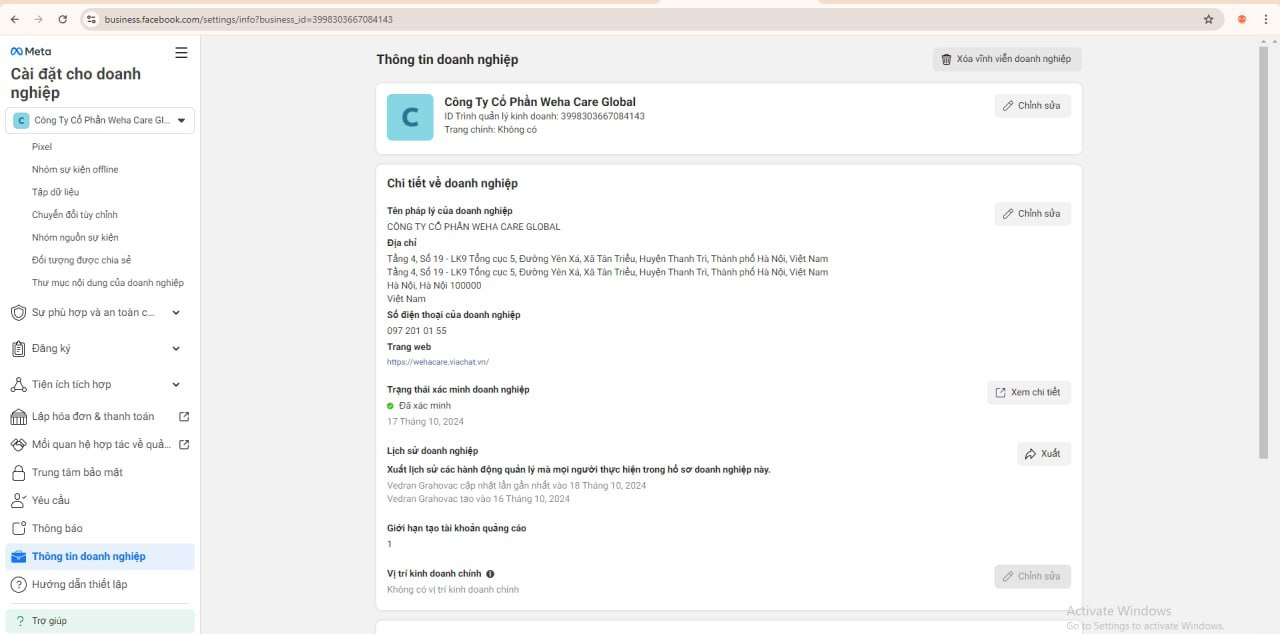Image resolution: width=1280 pixels, height=634 pixels.
Task: Click external-link icon beside Lập hóa đơn
Action: coord(183,417)
